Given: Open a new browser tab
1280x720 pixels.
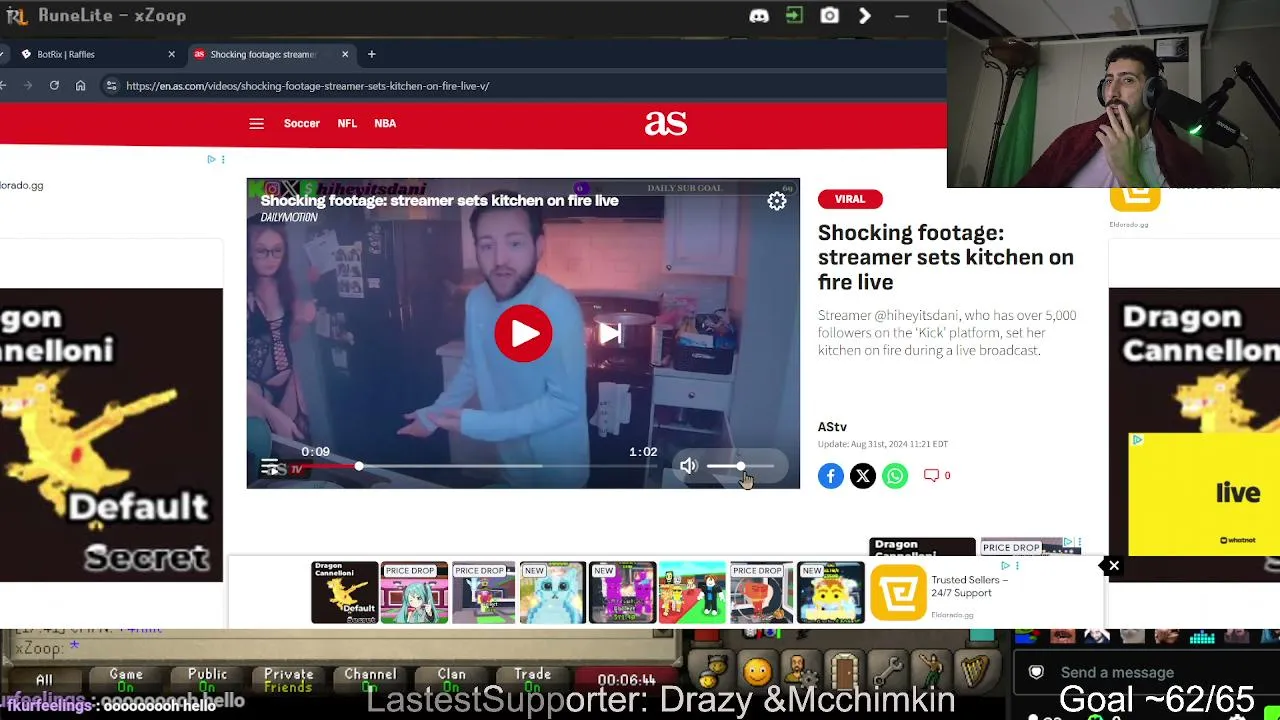Looking at the screenshot, I should click(x=371, y=54).
